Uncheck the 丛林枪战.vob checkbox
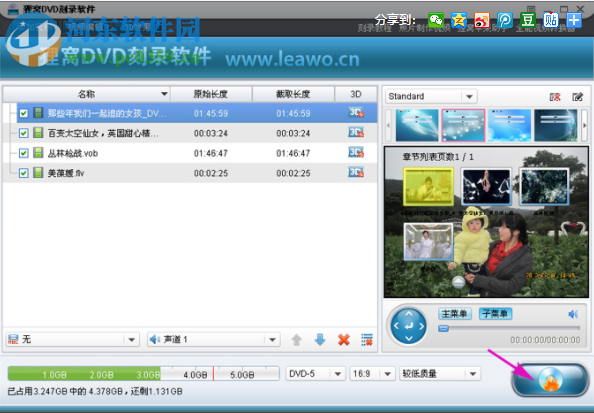 click(x=23, y=153)
